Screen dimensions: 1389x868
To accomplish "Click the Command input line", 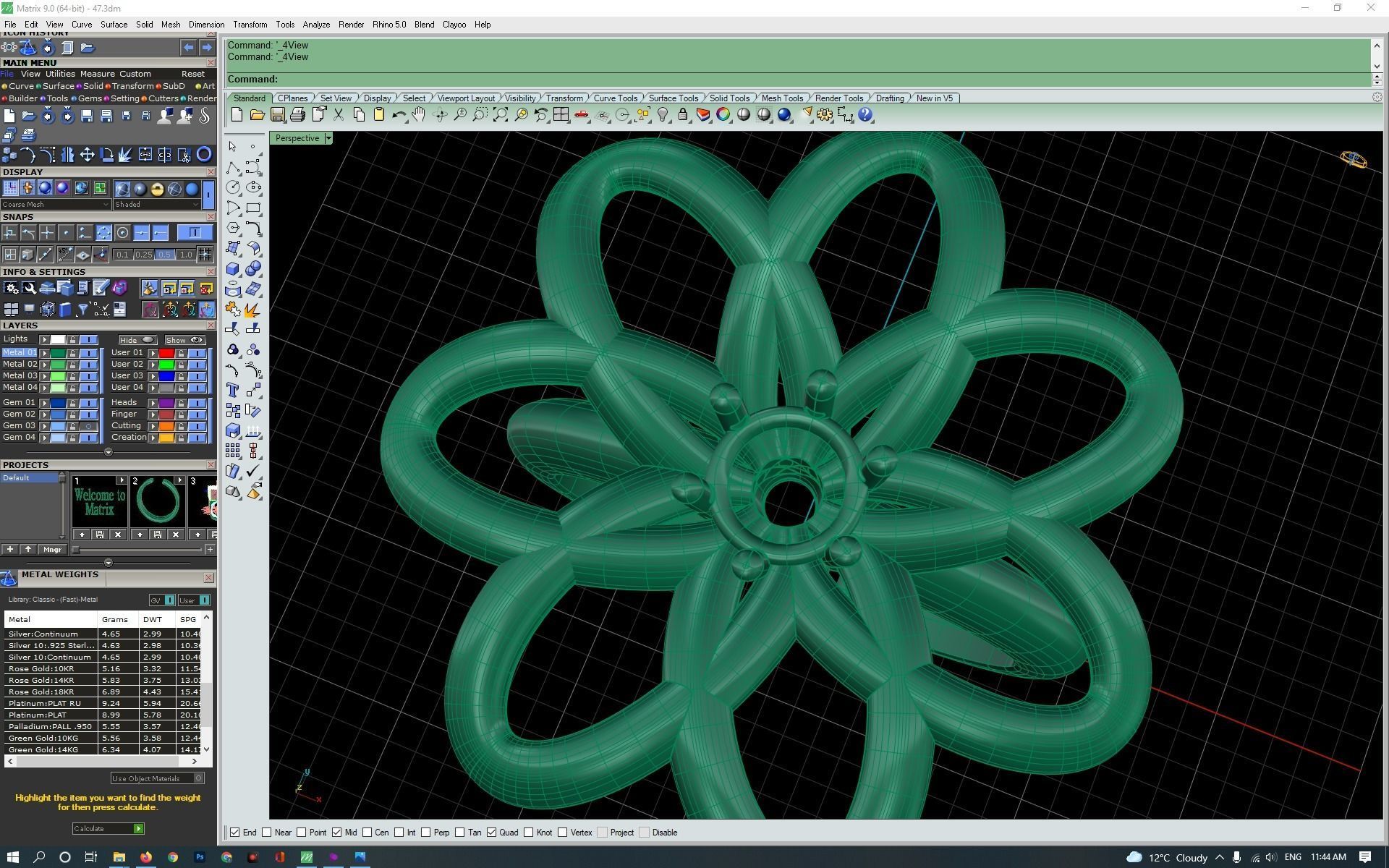I will pos(799,80).
